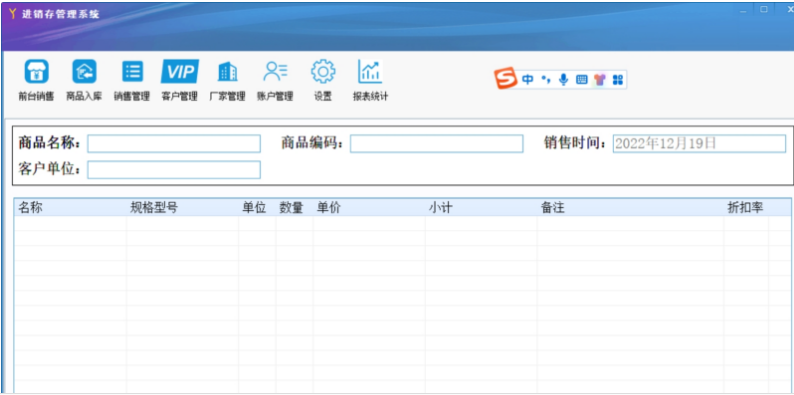Click the microphone voice input icon
This screenshot has height=395, width=794.
pyautogui.click(x=564, y=80)
